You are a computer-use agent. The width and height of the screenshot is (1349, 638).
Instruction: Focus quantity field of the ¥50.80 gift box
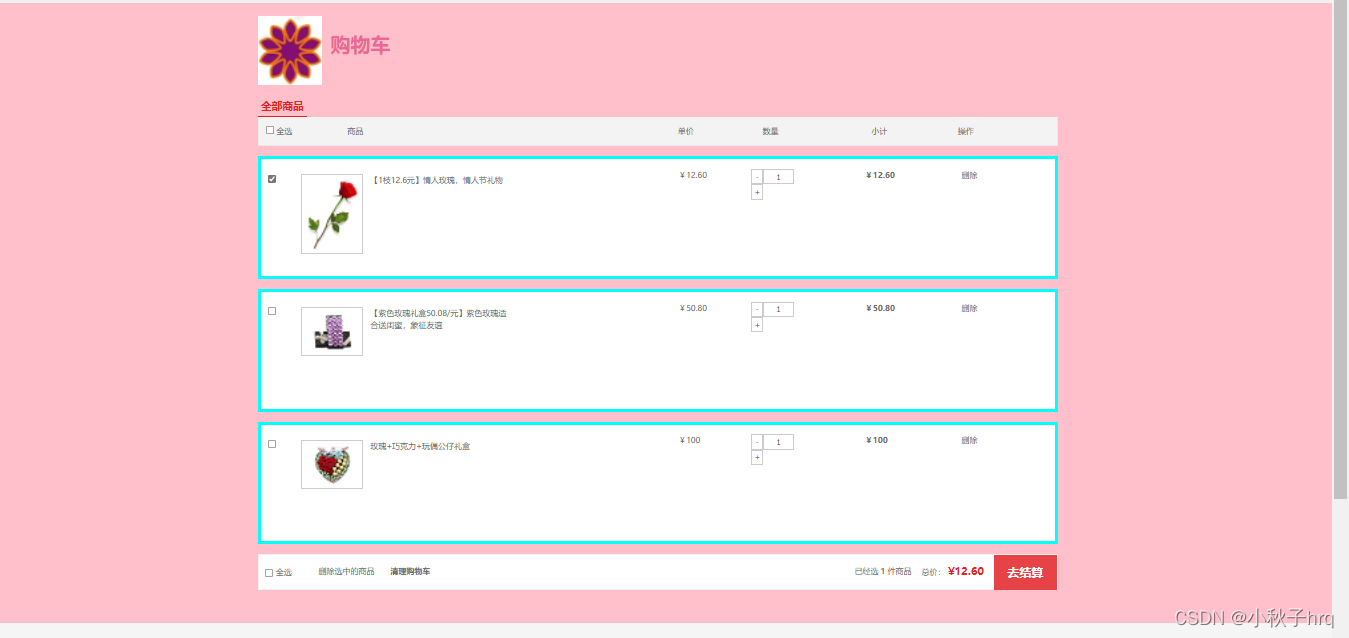tap(778, 309)
